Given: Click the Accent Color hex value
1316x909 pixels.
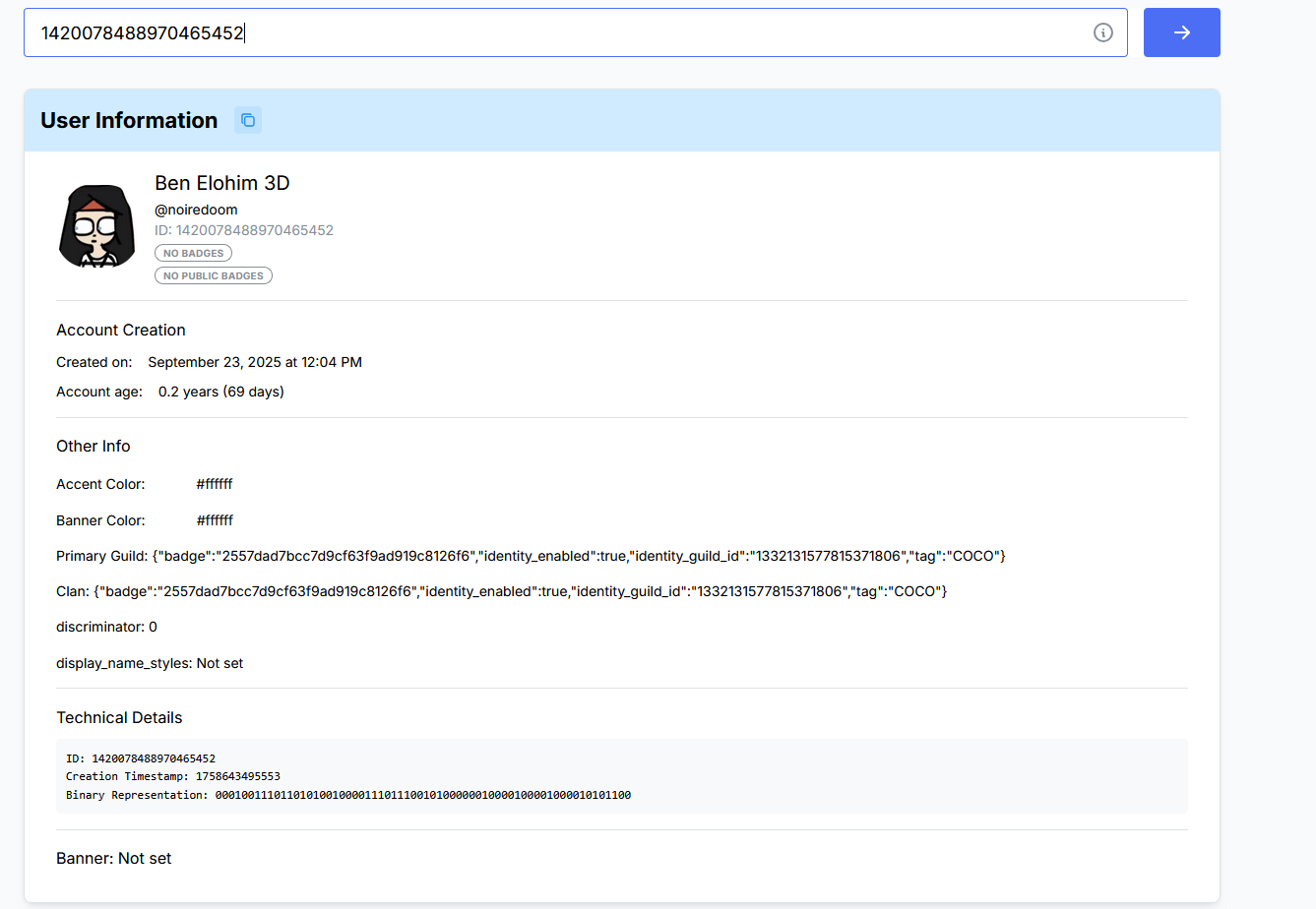Looking at the screenshot, I should 215,484.
